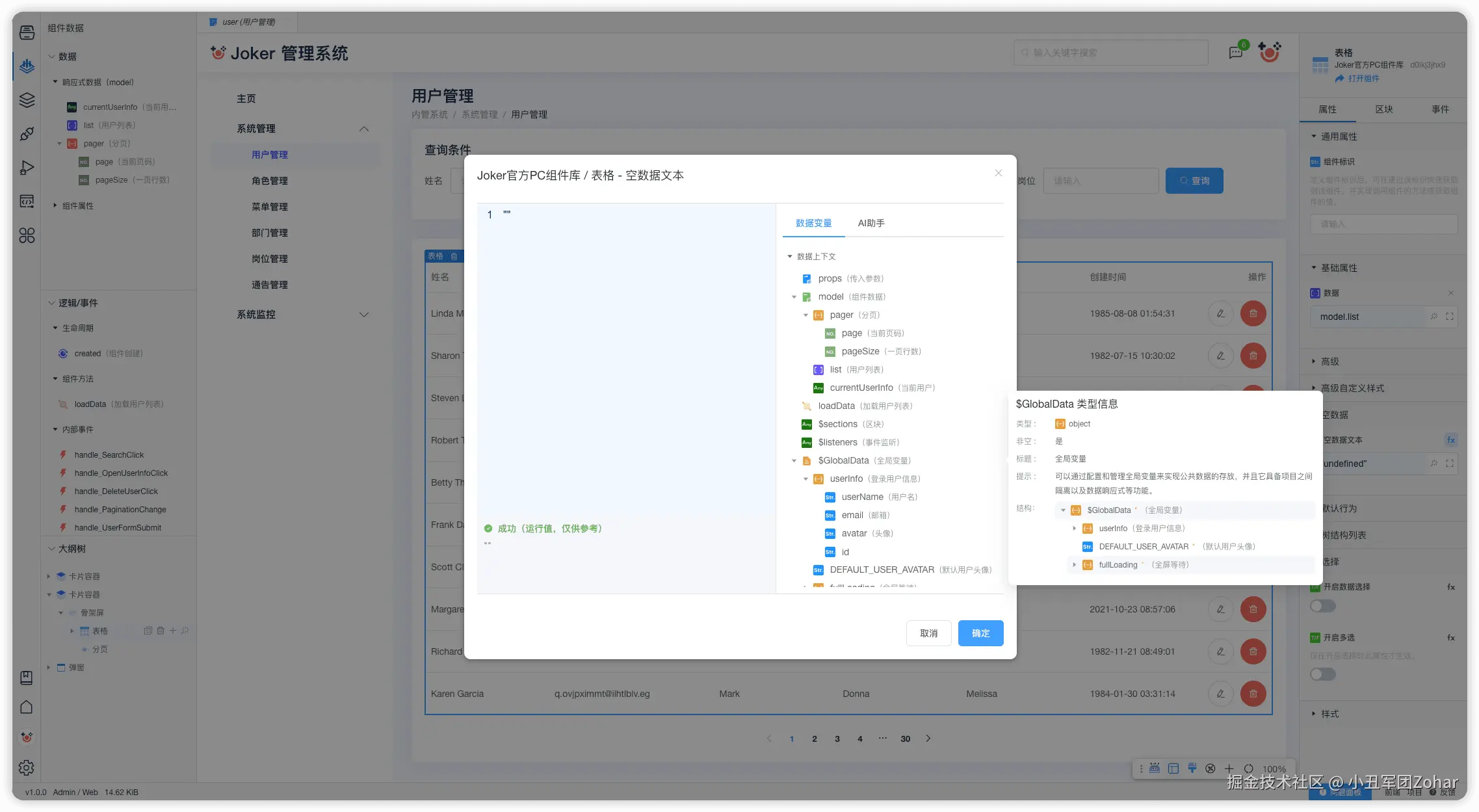The height and width of the screenshot is (812, 1479).
Task: Switch to the AI助手 tab
Action: tap(870, 223)
